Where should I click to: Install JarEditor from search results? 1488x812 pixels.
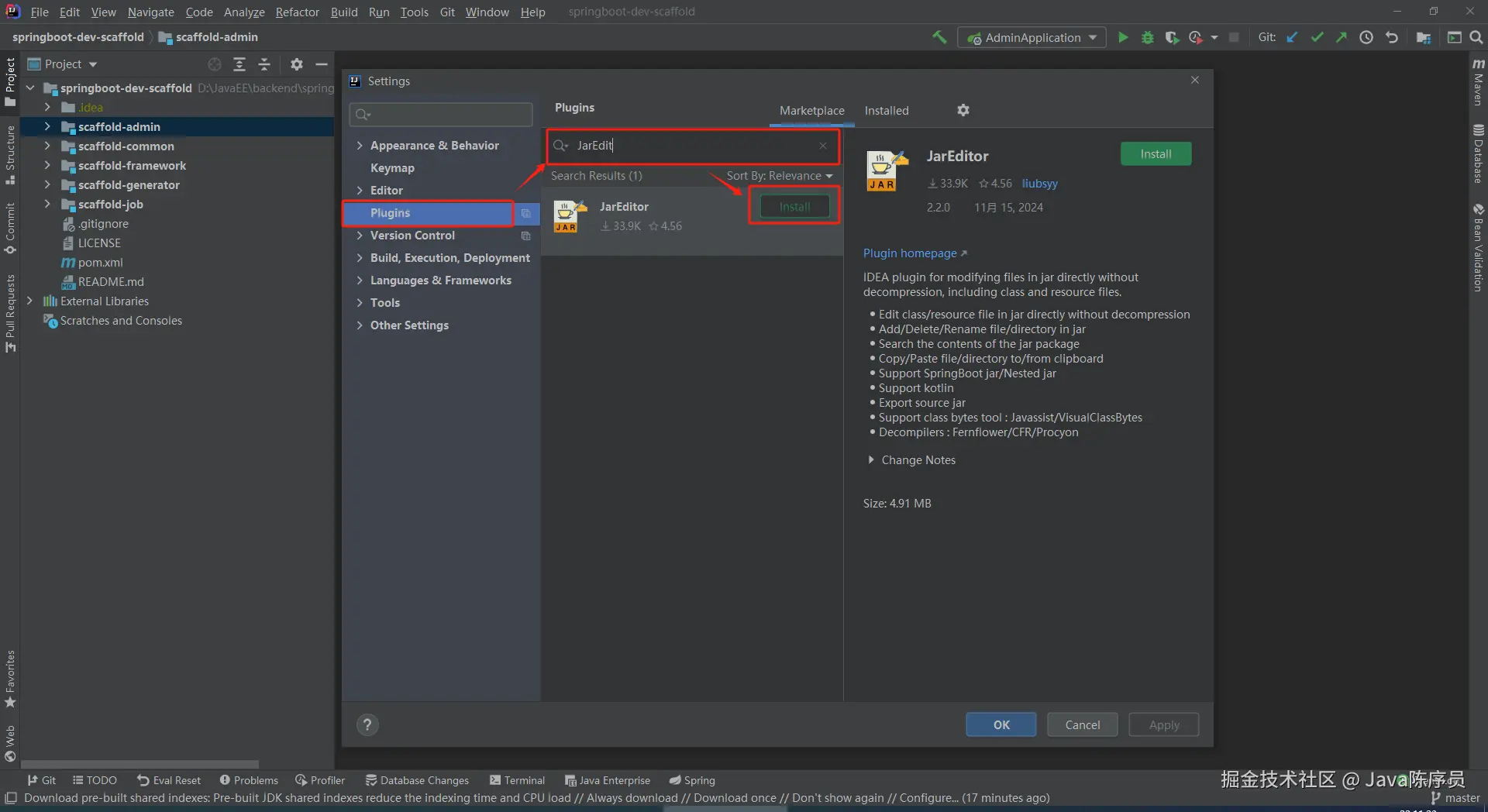point(794,207)
